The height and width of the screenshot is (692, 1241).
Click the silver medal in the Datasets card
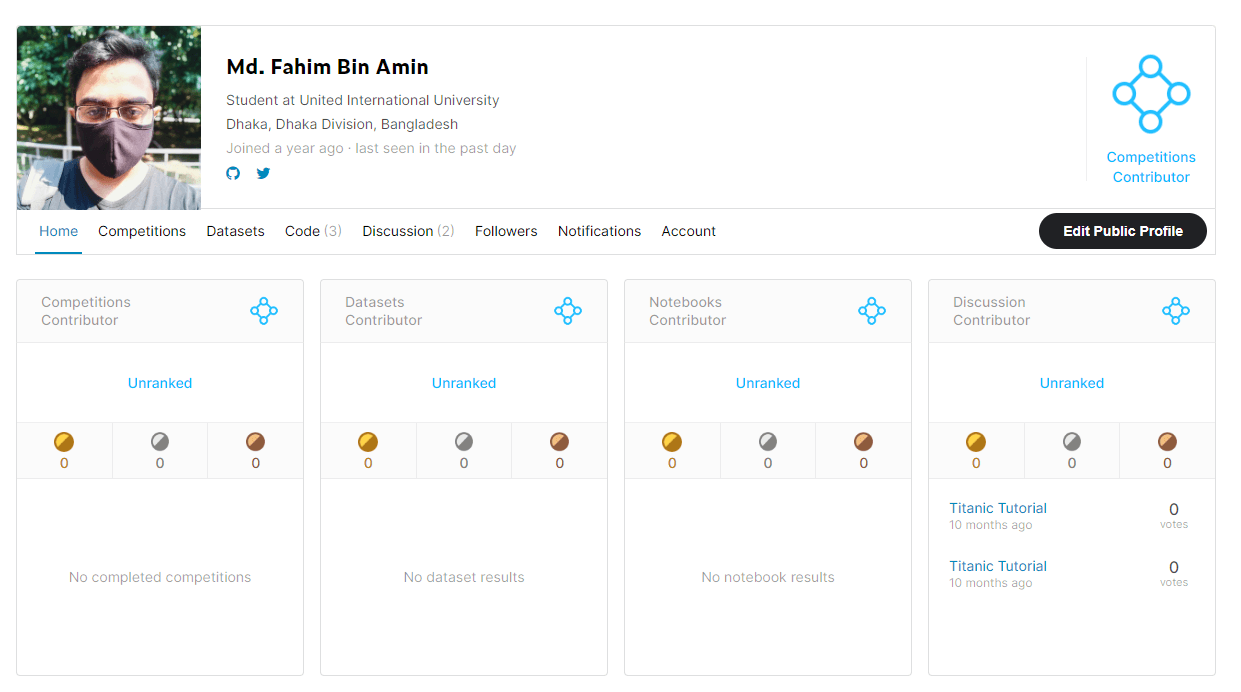464,442
